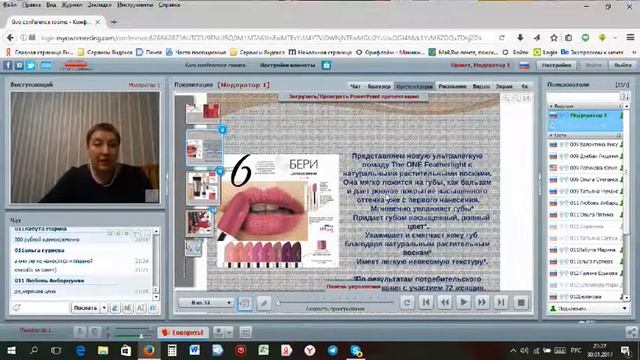The height and width of the screenshot is (360, 640).
Task: Click the users sort button
Action: (x=625, y=97)
